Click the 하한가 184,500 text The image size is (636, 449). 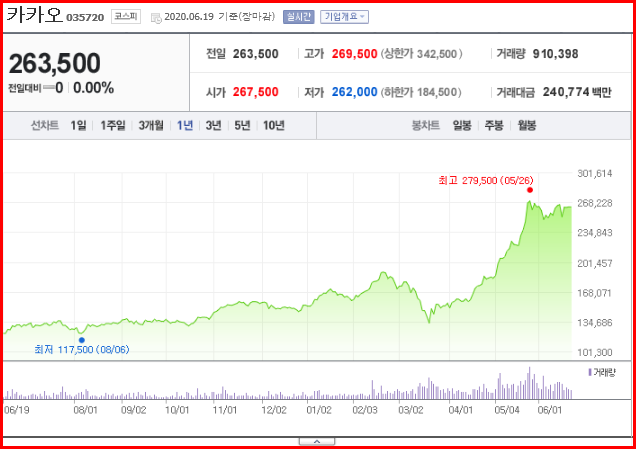pyautogui.click(x=421, y=92)
